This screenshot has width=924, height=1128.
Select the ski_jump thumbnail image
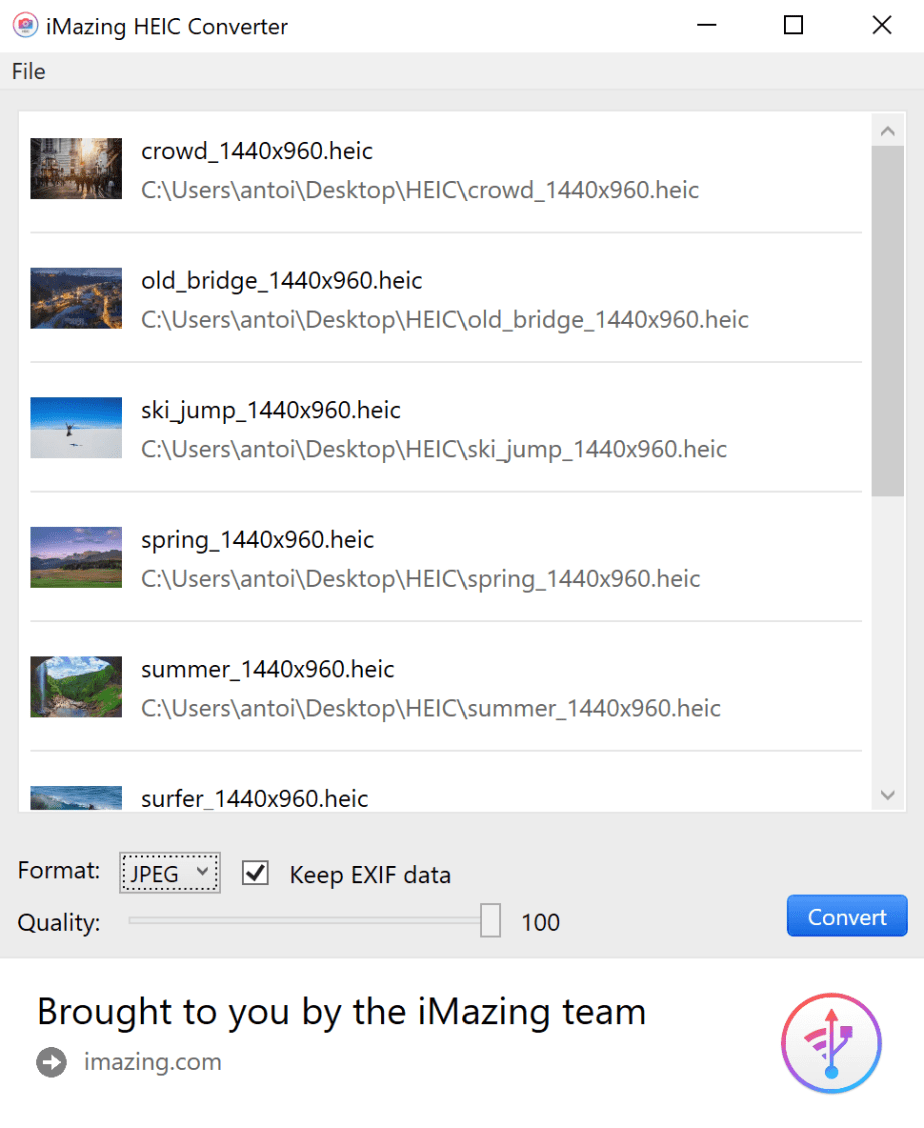76,427
